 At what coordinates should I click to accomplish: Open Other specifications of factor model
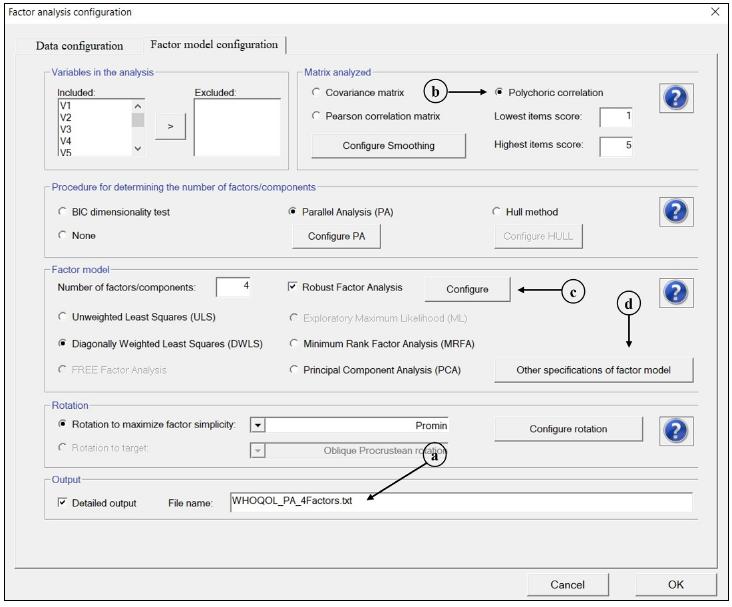point(593,370)
